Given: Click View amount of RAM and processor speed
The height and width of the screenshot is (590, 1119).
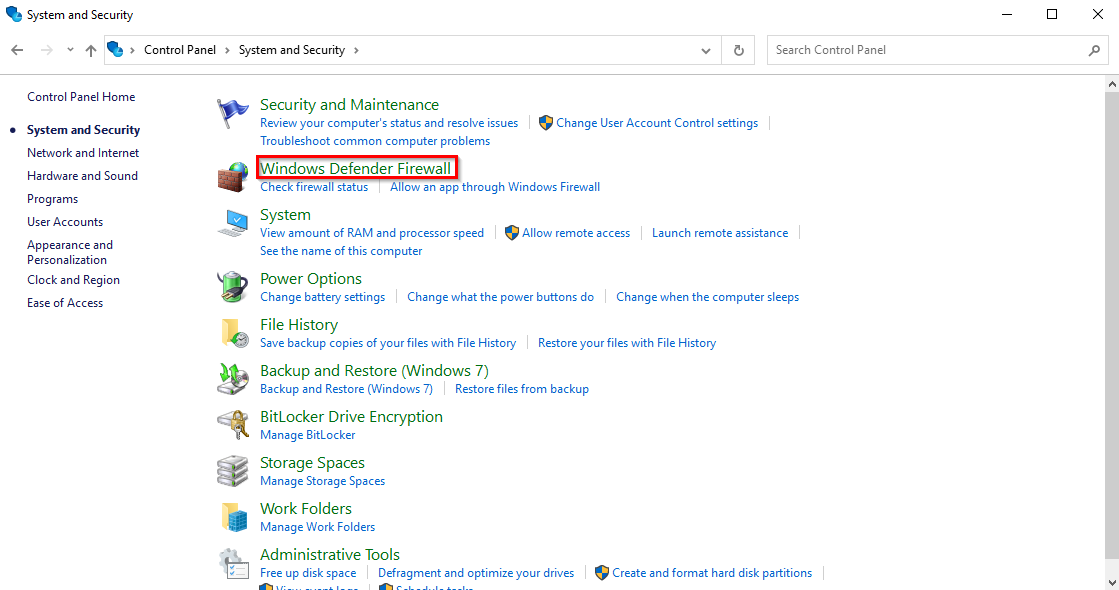Looking at the screenshot, I should point(372,233).
